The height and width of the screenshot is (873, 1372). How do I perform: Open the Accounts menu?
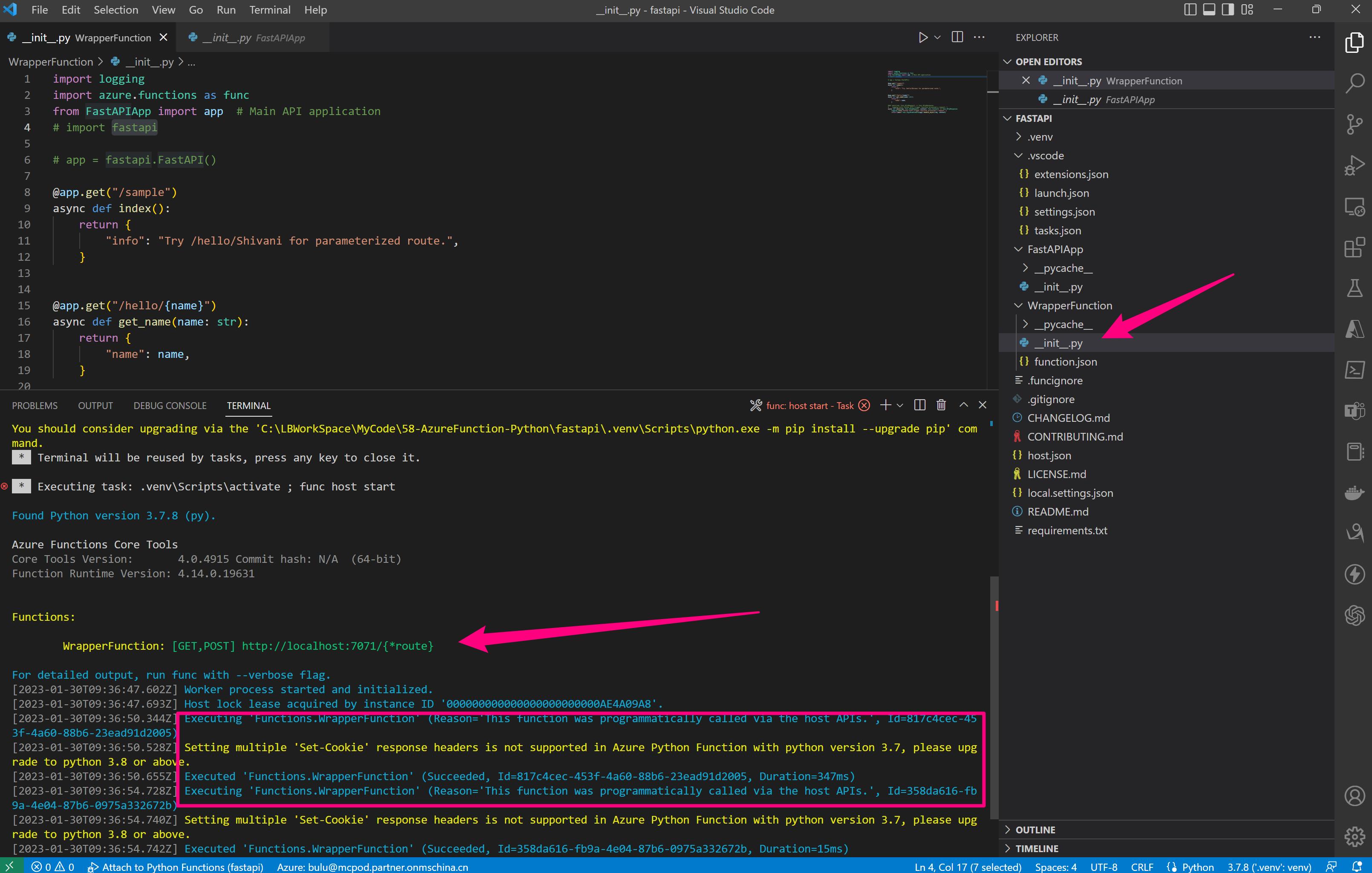click(1355, 796)
